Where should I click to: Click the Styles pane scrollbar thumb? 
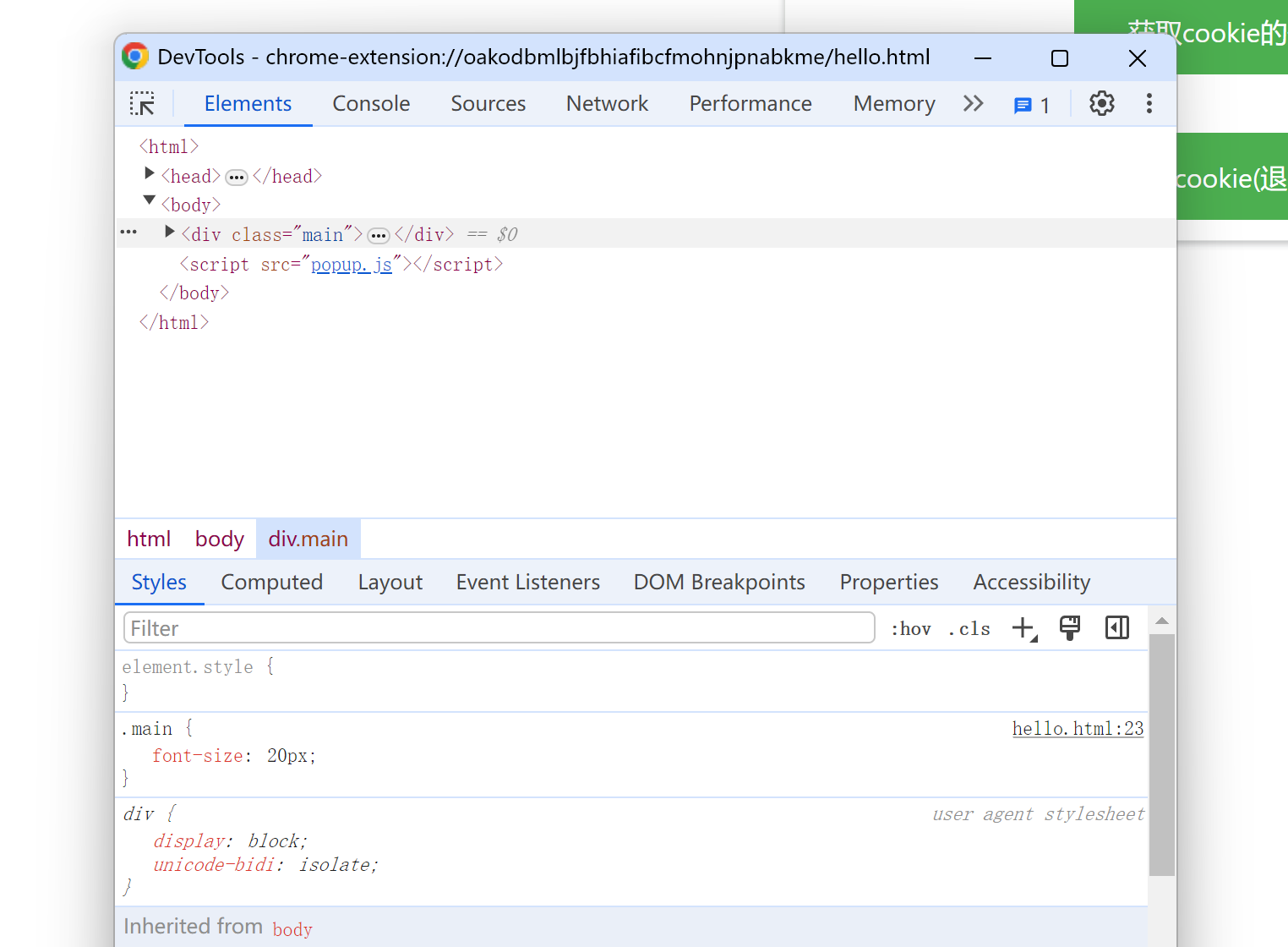coord(1162,755)
